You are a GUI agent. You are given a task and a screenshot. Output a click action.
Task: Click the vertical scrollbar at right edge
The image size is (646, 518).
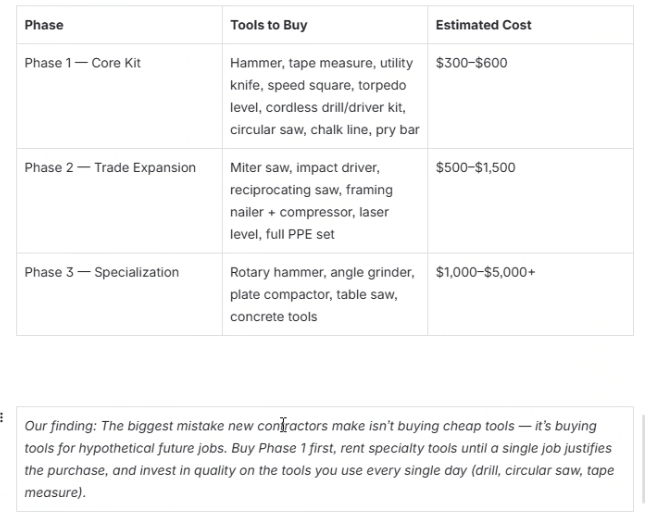[642, 459]
